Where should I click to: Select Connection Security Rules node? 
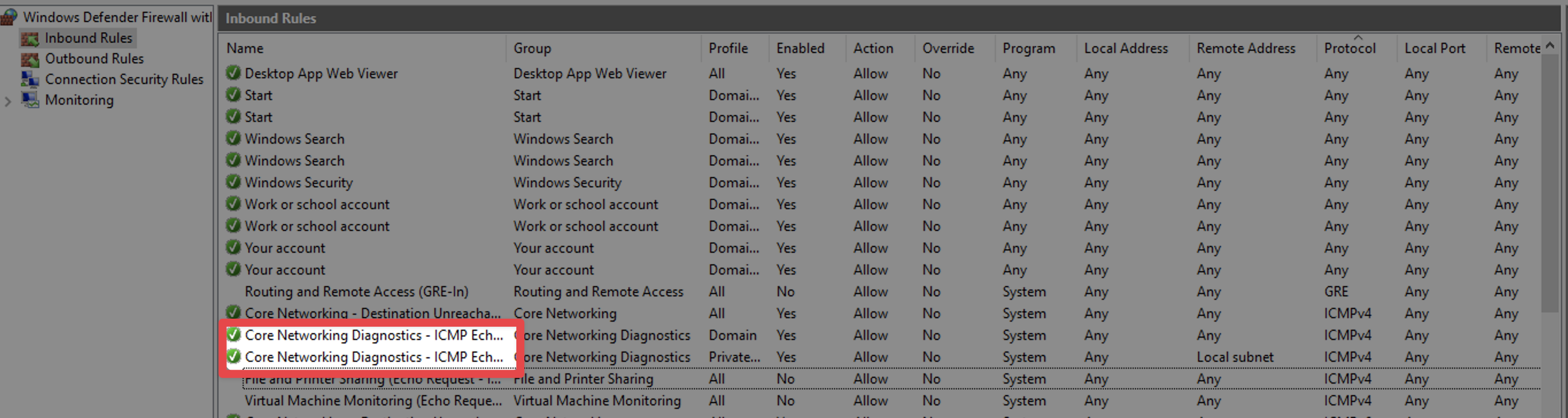pos(124,79)
